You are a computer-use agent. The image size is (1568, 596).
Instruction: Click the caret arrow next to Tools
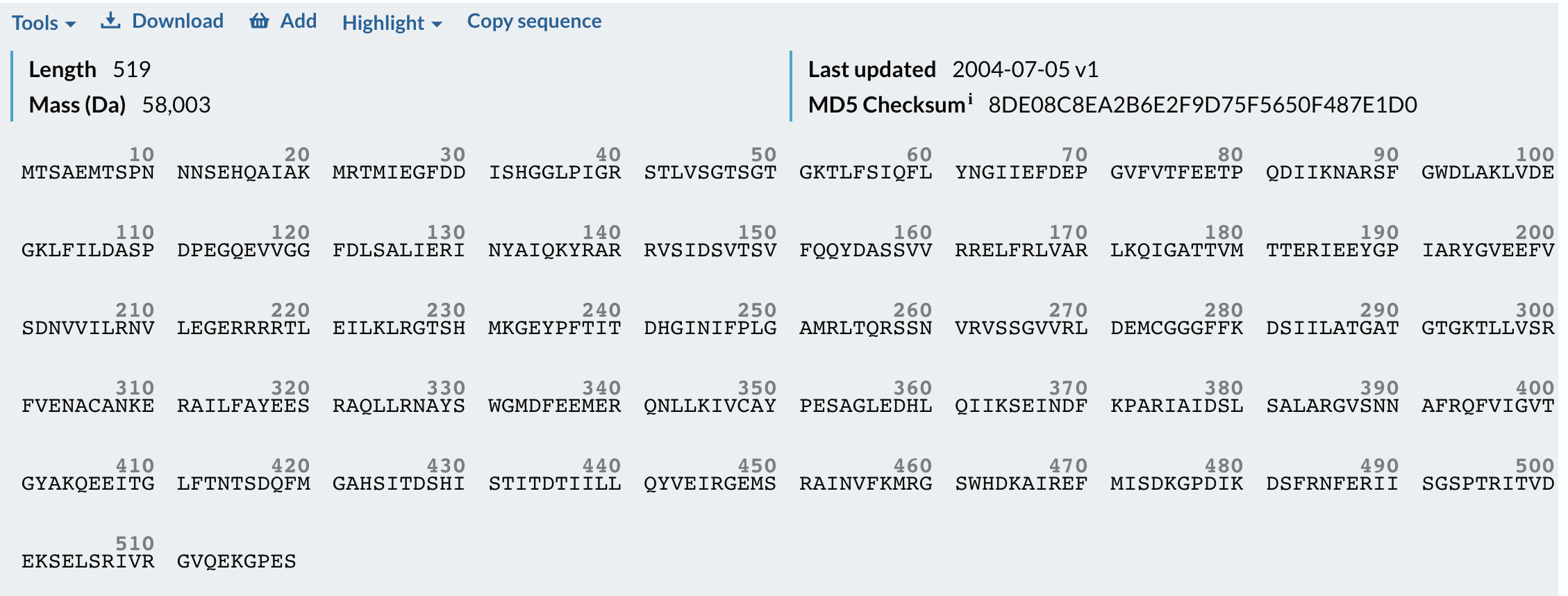(x=70, y=24)
